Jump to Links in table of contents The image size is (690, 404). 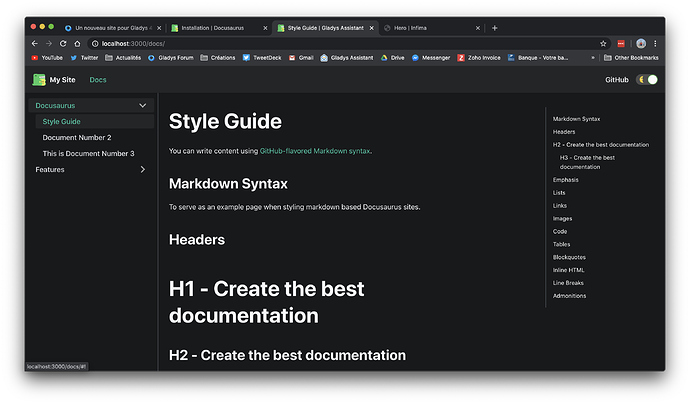pyautogui.click(x=560, y=206)
